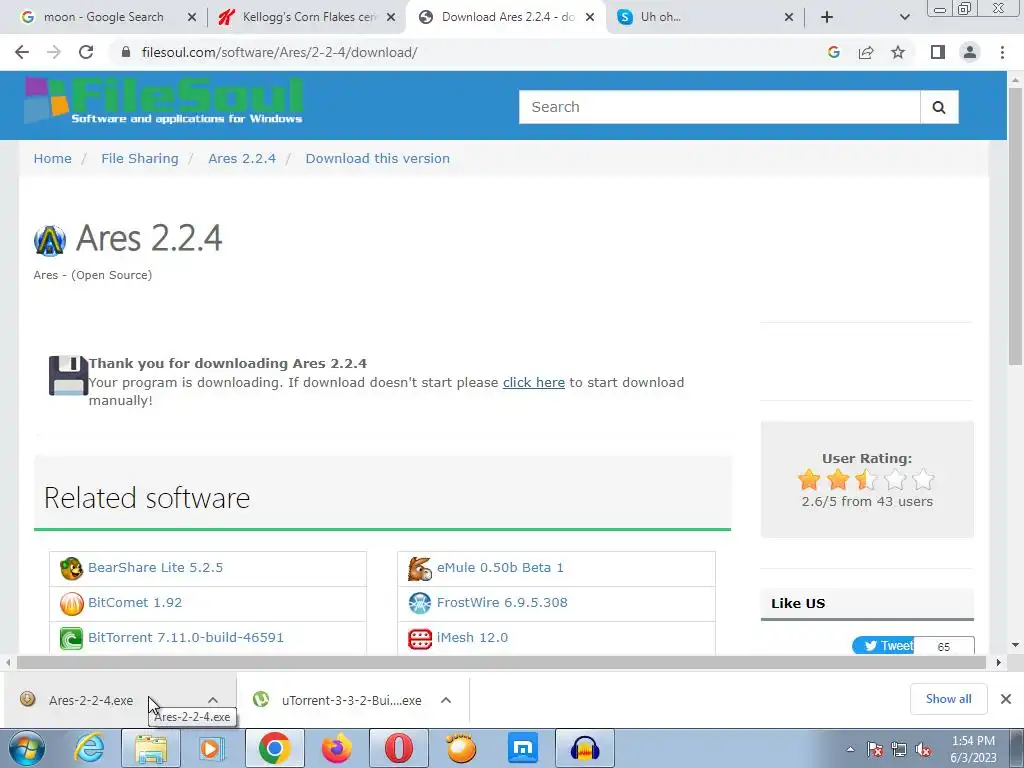Open FrostWire 6.9.5.308 link
1024x768 pixels.
click(x=502, y=603)
